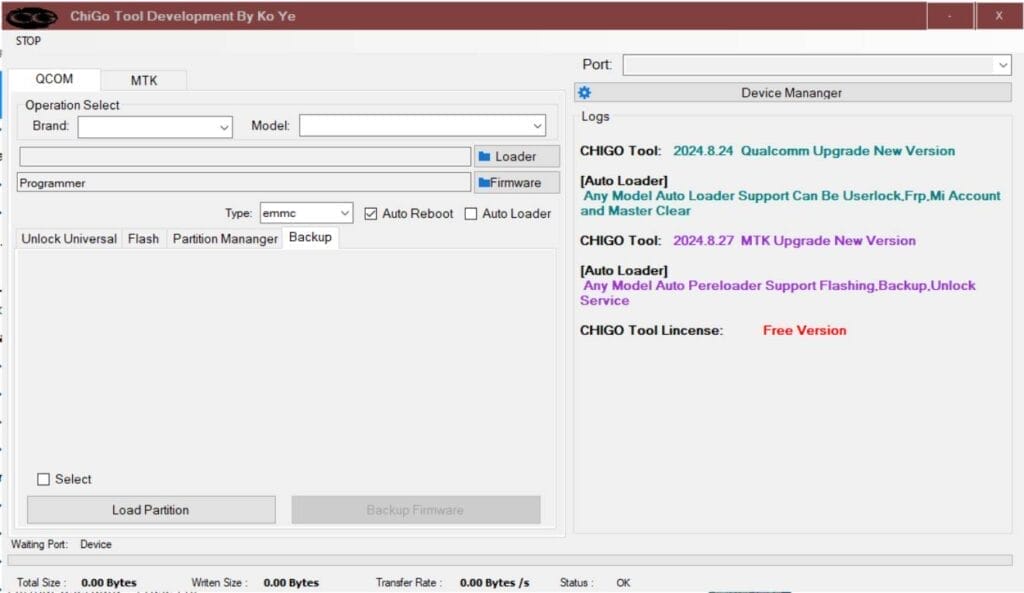Image resolution: width=1024 pixels, height=593 pixels.
Task: Toggle the Auto Reboot checkbox
Action: pos(371,214)
